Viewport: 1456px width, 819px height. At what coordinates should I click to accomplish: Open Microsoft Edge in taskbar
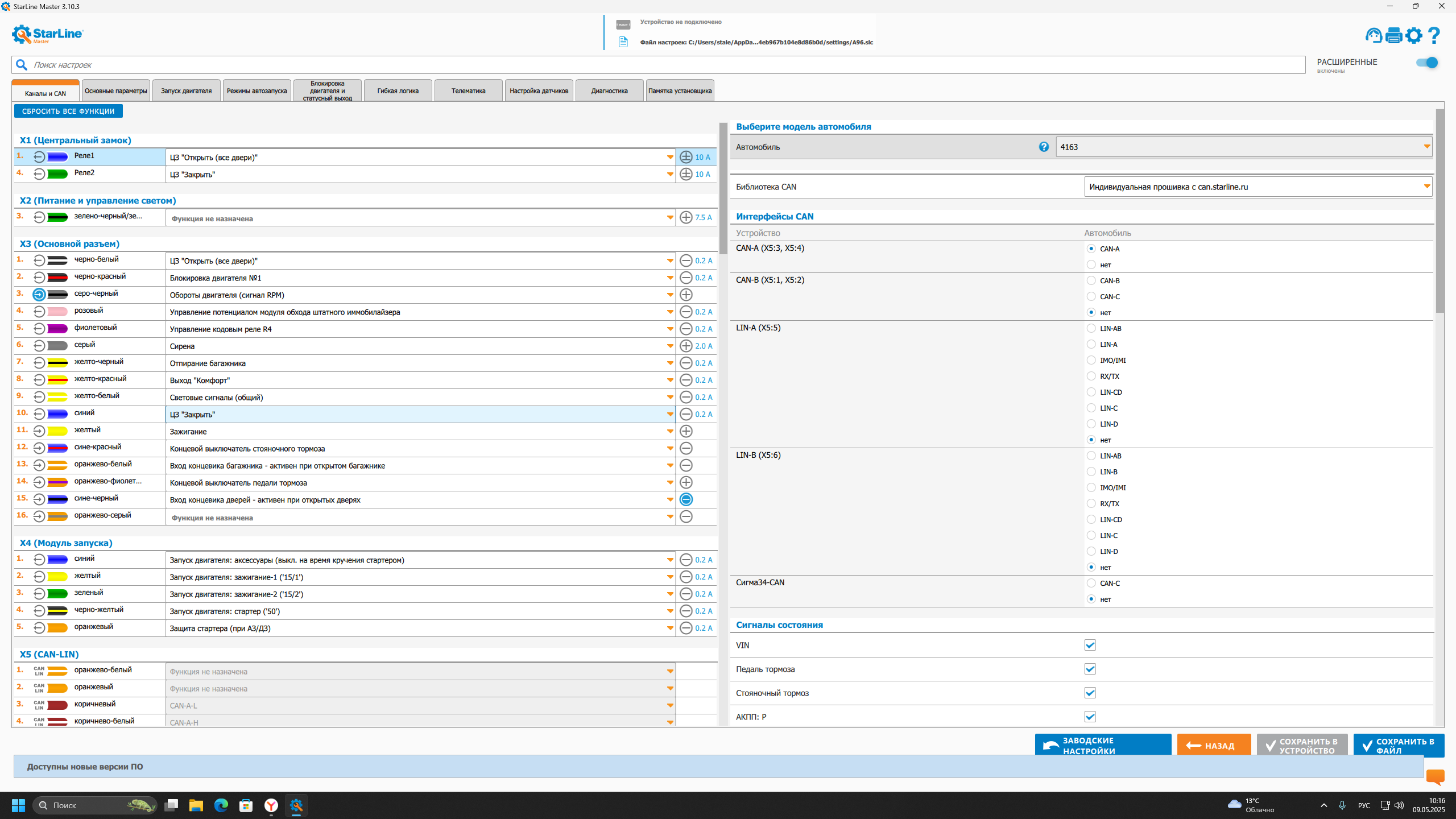coord(221,805)
